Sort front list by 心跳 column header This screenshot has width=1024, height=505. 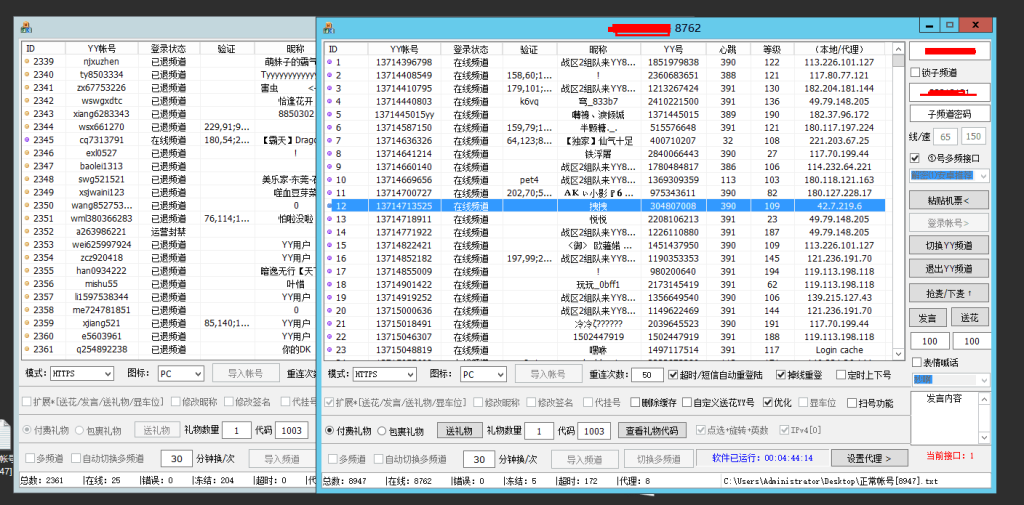[x=726, y=49]
